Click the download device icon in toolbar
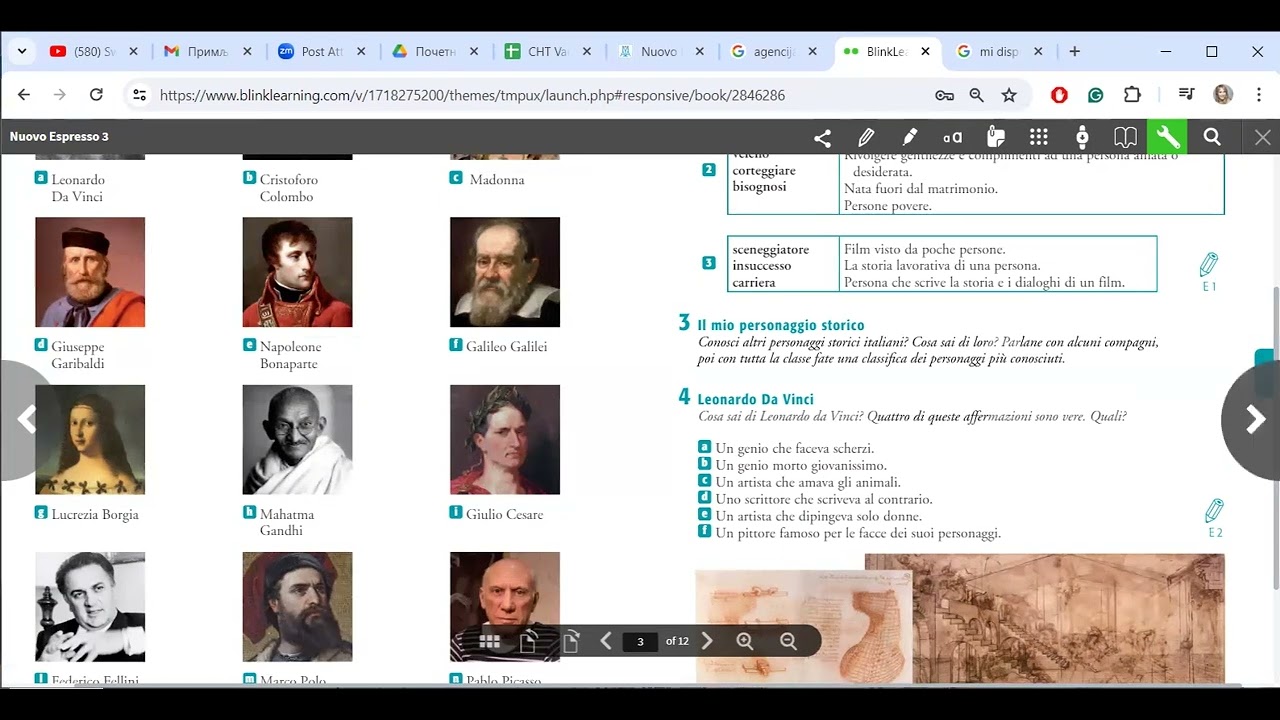Viewport: 1280px width, 720px height. (1082, 137)
